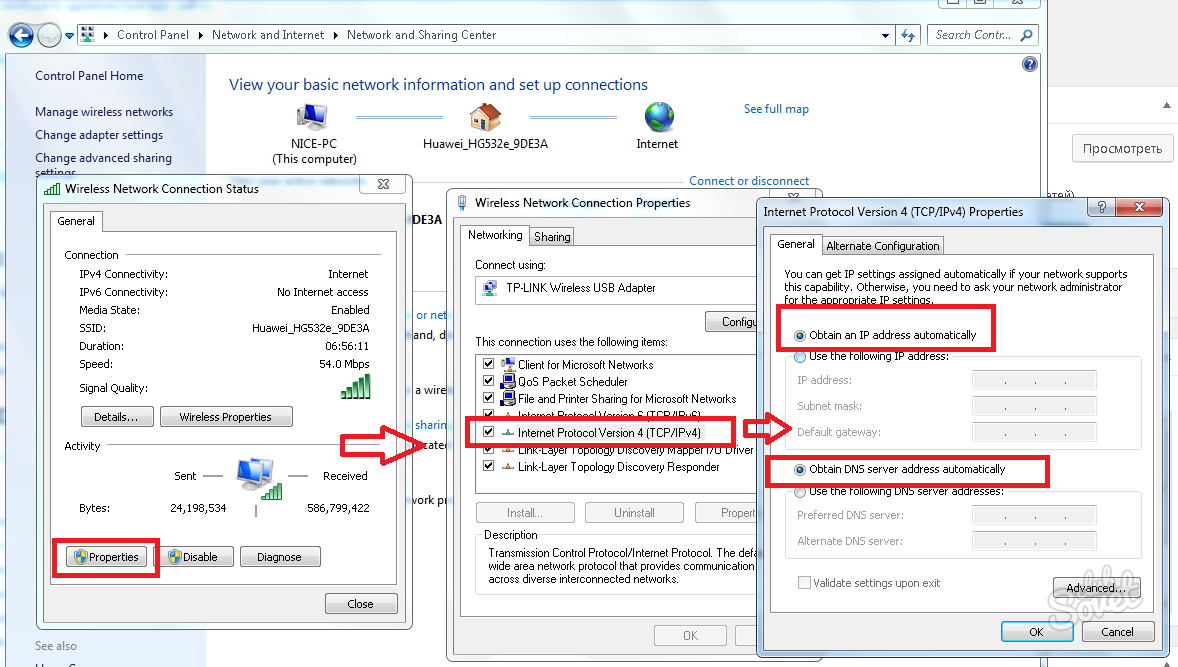Select Alternate Configuration tab

pyautogui.click(x=883, y=246)
